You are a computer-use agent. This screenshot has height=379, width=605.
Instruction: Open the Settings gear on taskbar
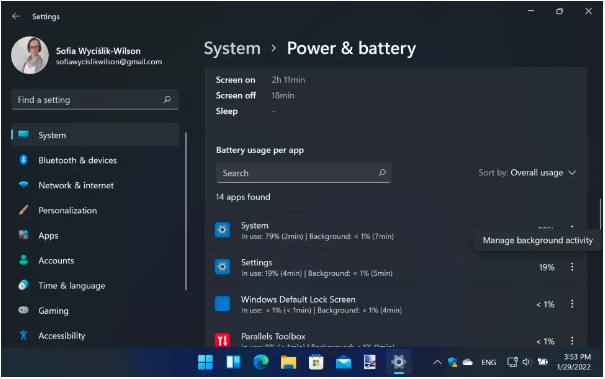pos(398,362)
